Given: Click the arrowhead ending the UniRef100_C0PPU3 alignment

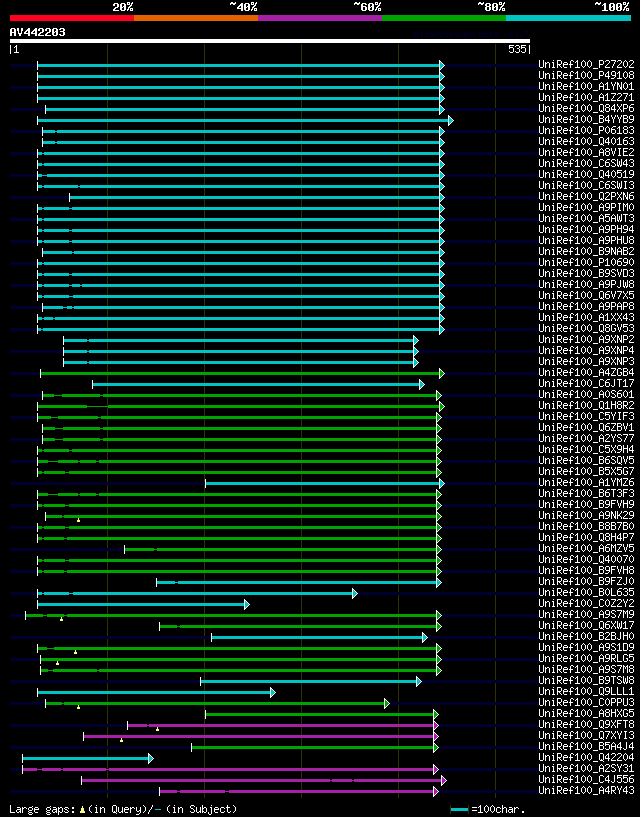Looking at the screenshot, I should point(387,703).
